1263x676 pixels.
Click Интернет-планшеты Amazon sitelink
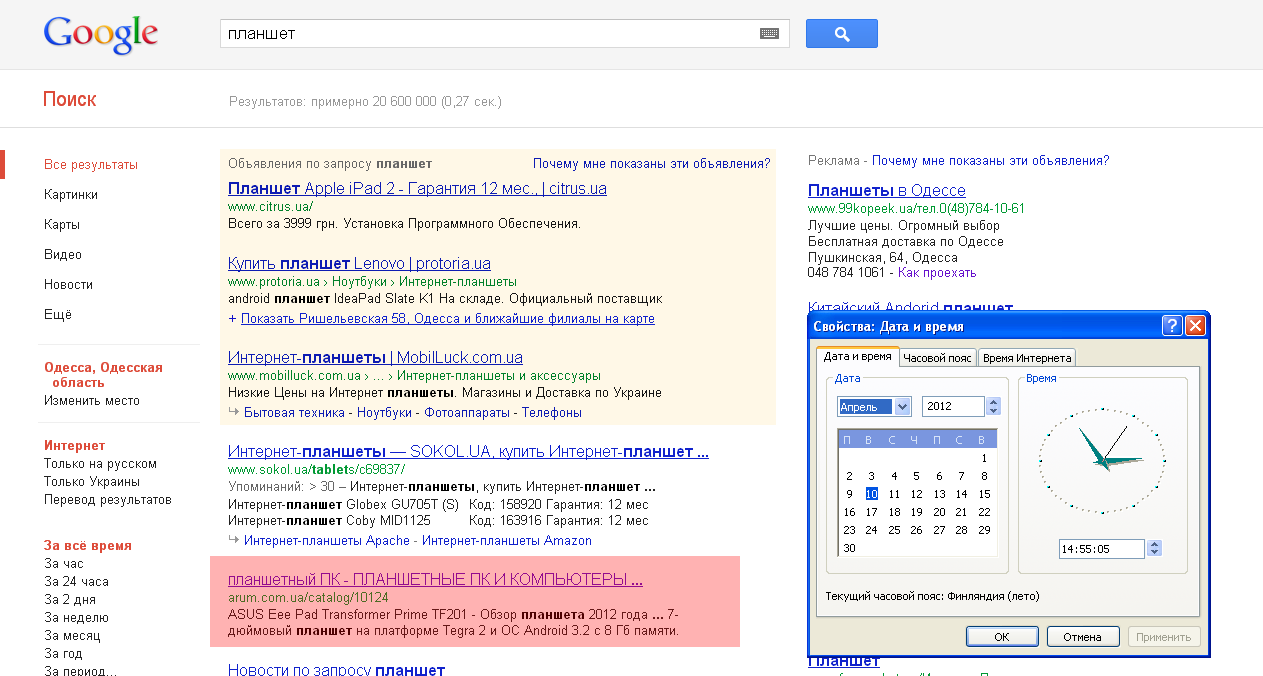[x=507, y=541]
